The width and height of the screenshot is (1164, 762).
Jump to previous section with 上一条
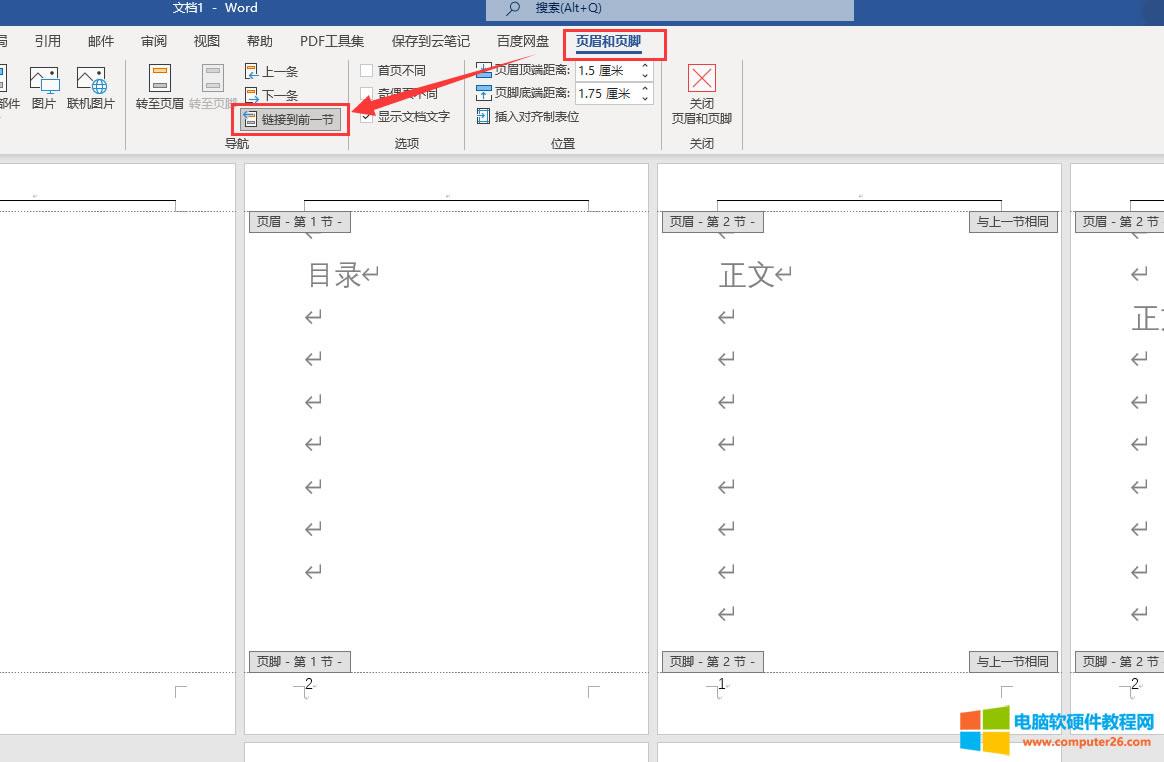pyautogui.click(x=272, y=71)
